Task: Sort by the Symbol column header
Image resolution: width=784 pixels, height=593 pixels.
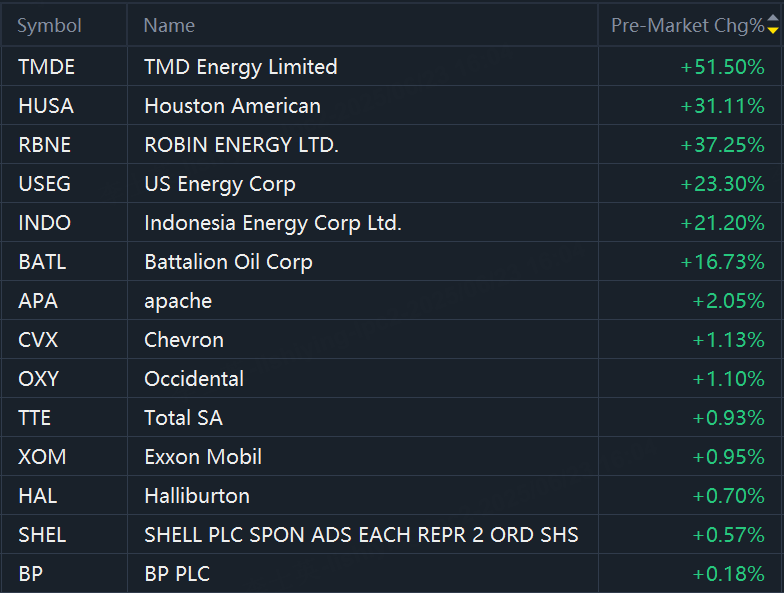Action: (x=49, y=26)
